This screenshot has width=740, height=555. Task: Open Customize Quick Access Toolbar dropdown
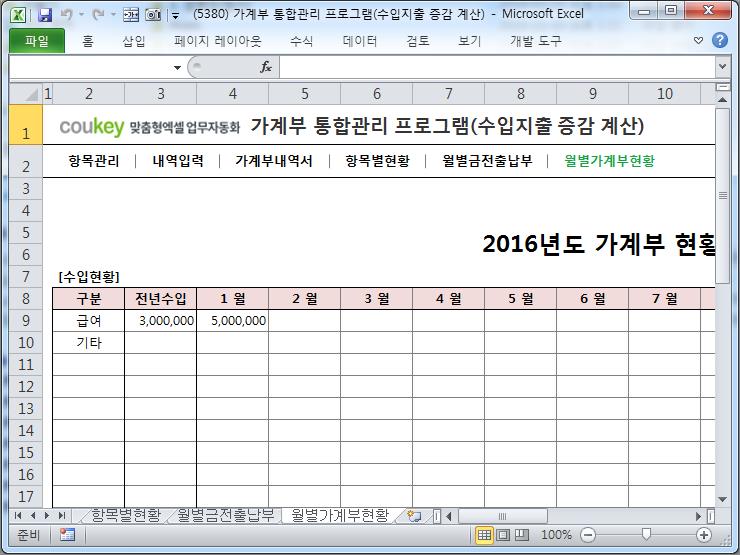[x=176, y=16]
